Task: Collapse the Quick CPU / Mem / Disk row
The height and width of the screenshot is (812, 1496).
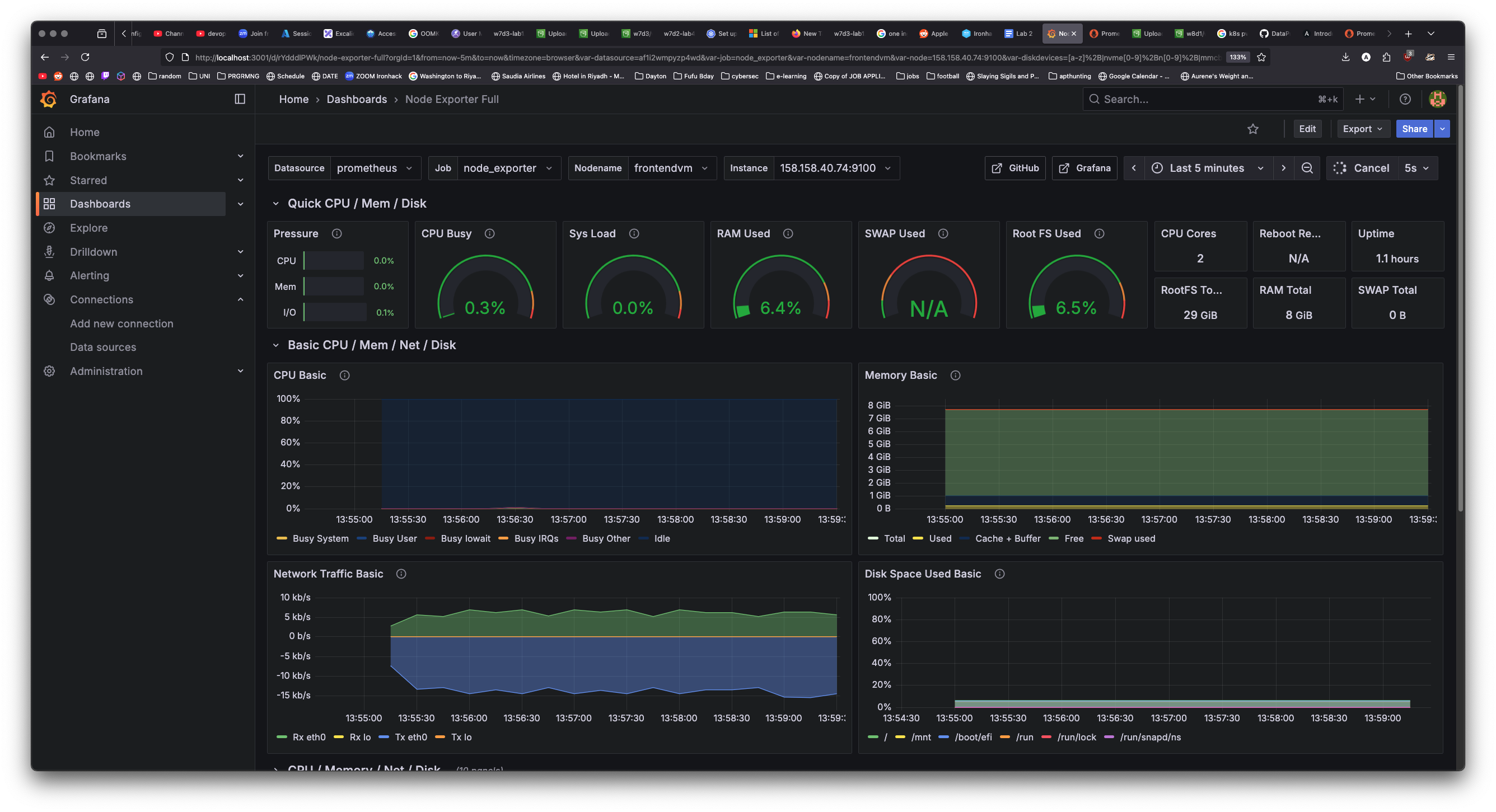Action: click(276, 204)
